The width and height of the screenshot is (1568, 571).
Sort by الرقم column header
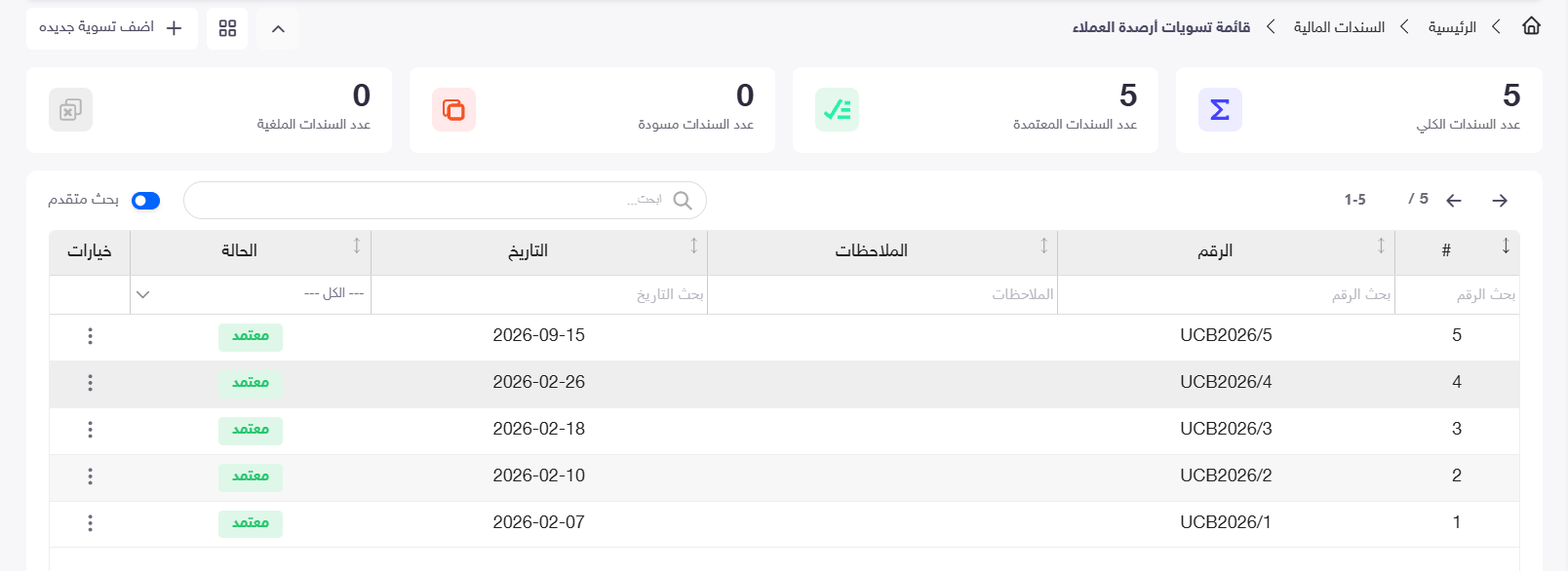click(1215, 251)
